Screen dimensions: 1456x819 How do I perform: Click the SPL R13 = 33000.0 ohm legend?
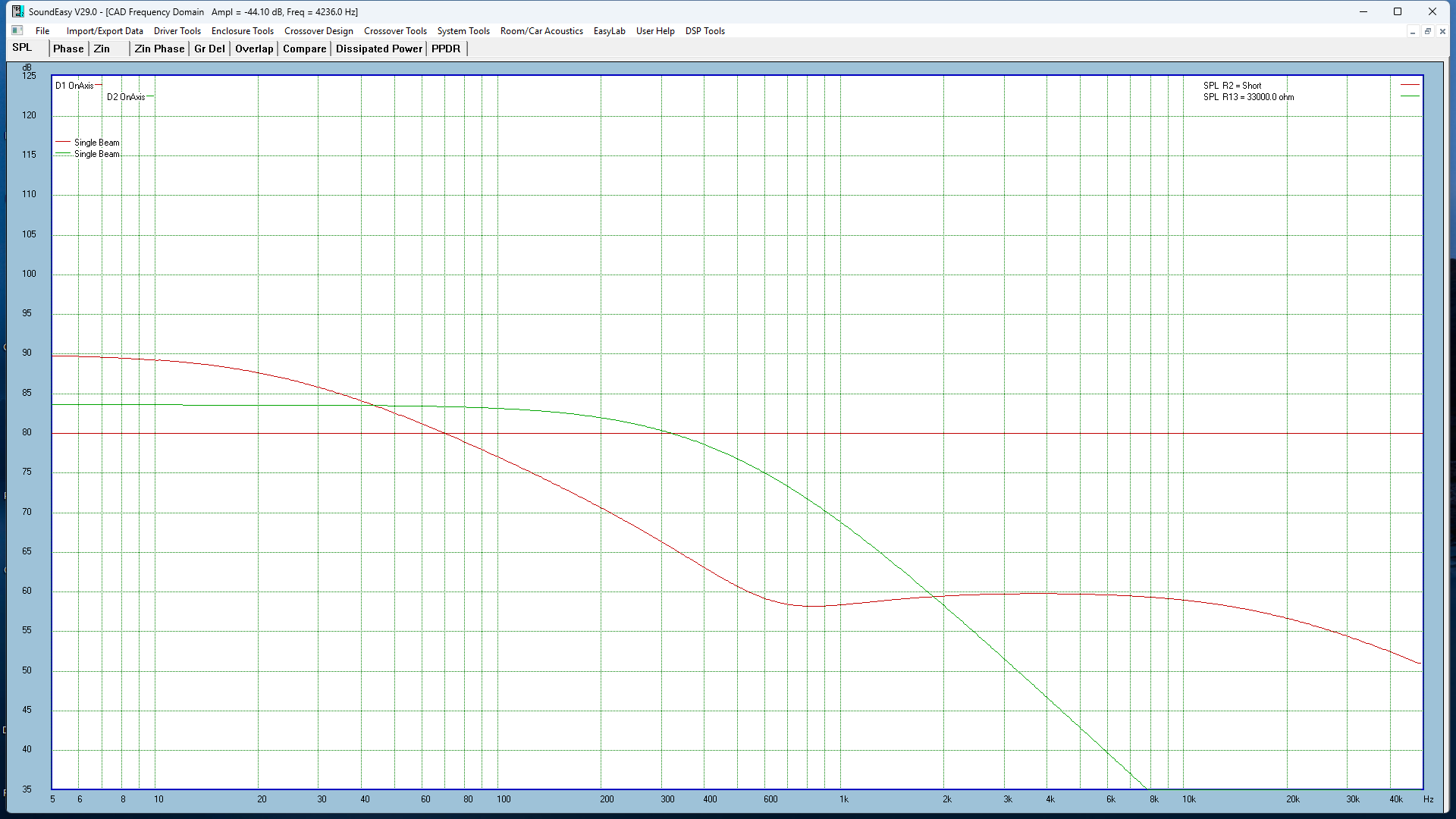click(x=1248, y=97)
